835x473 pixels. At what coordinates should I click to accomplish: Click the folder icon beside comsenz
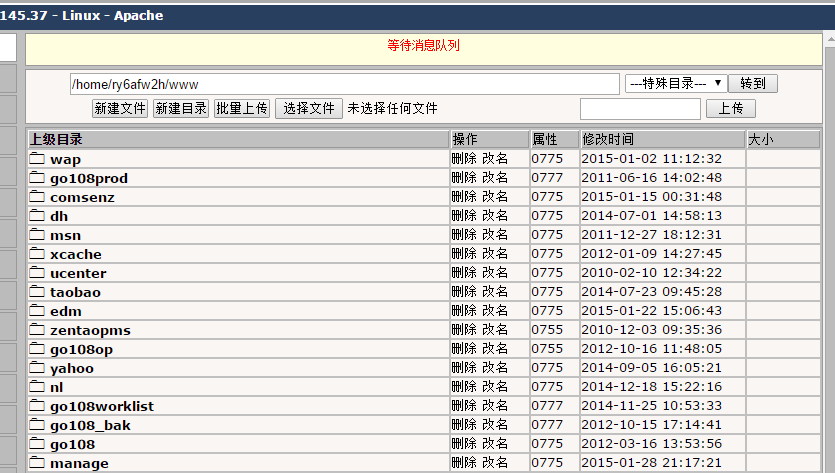(x=37, y=197)
